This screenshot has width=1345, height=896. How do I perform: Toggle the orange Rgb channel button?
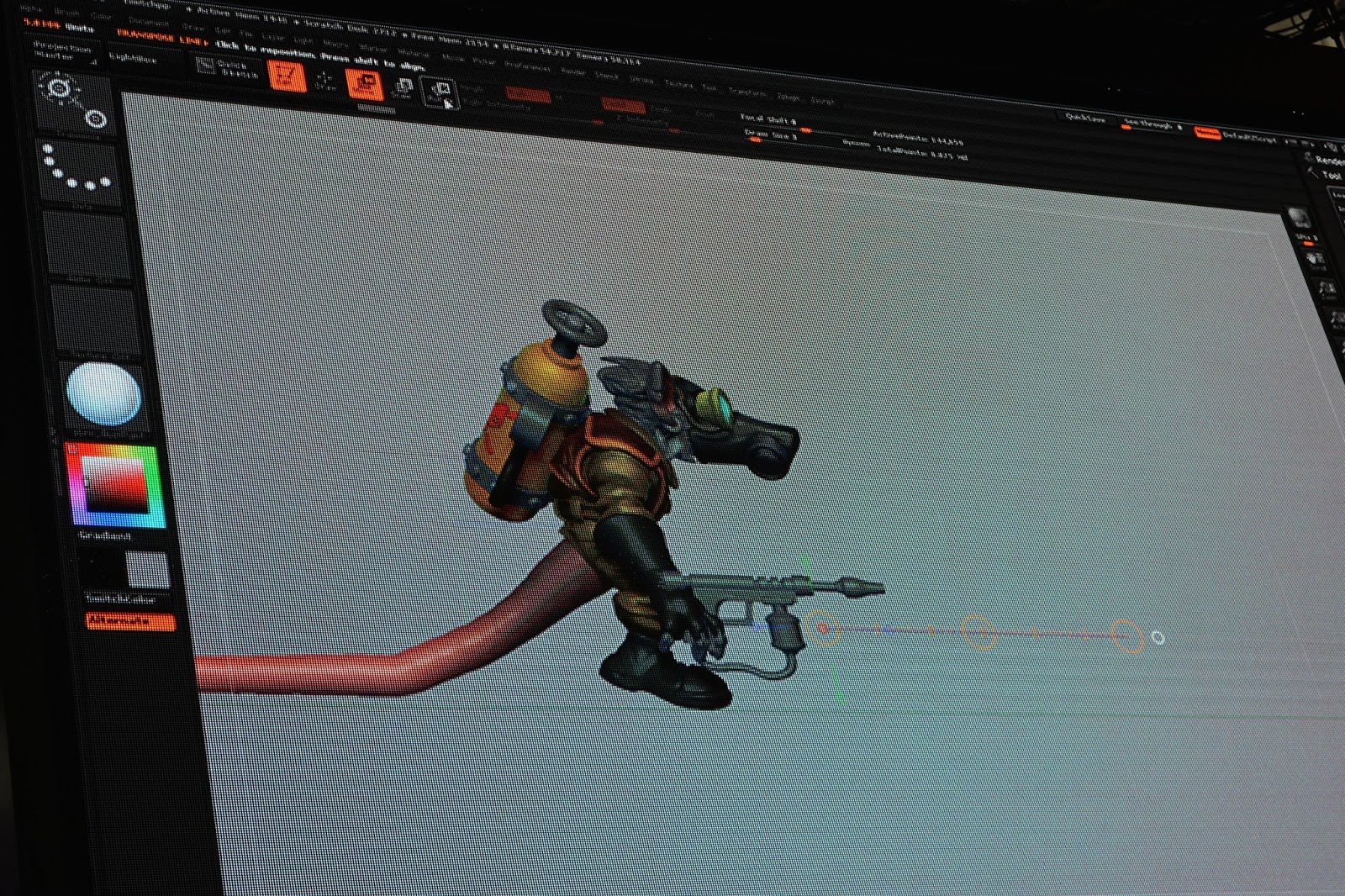(528, 93)
